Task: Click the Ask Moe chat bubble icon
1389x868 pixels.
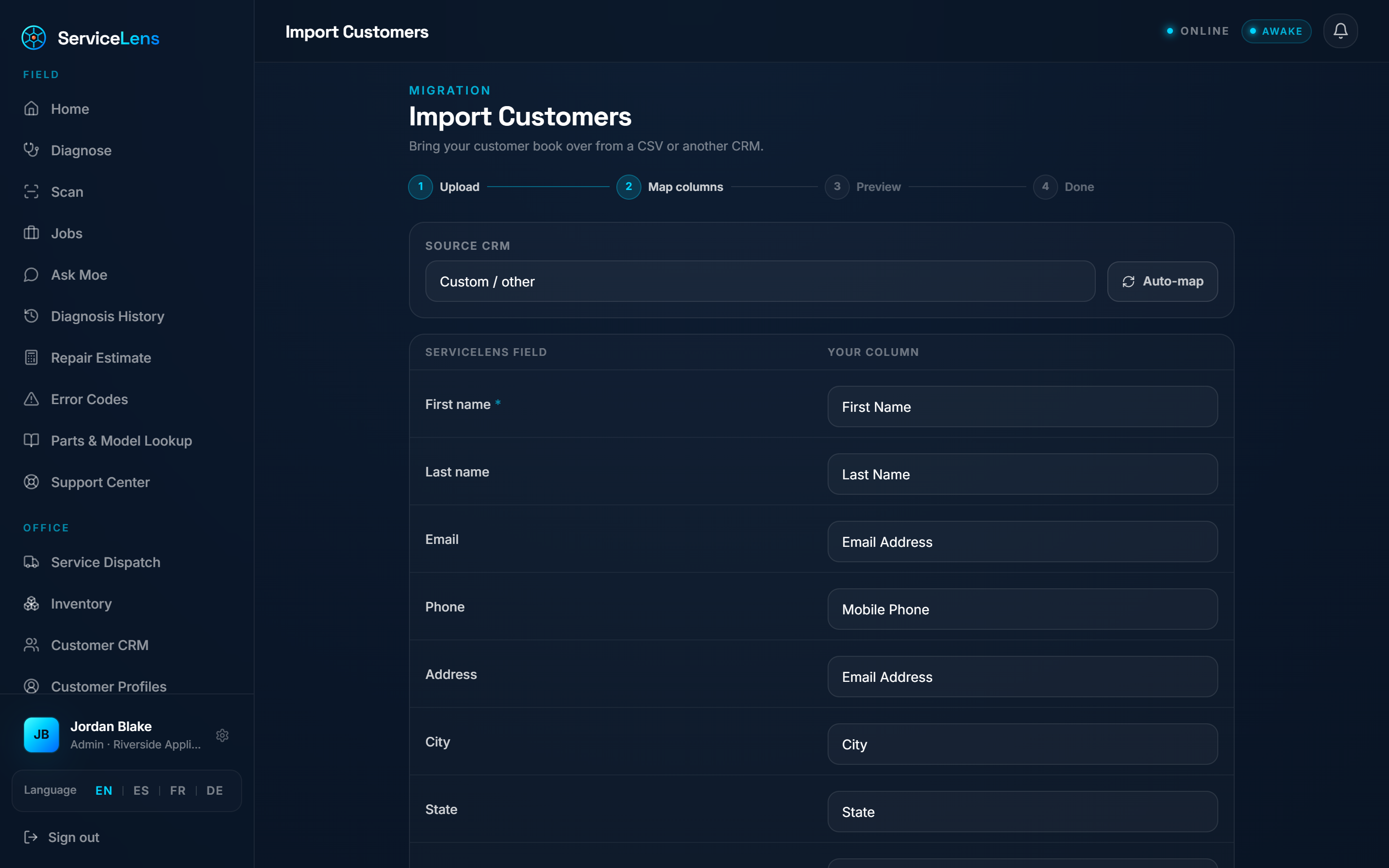Action: [x=31, y=274]
